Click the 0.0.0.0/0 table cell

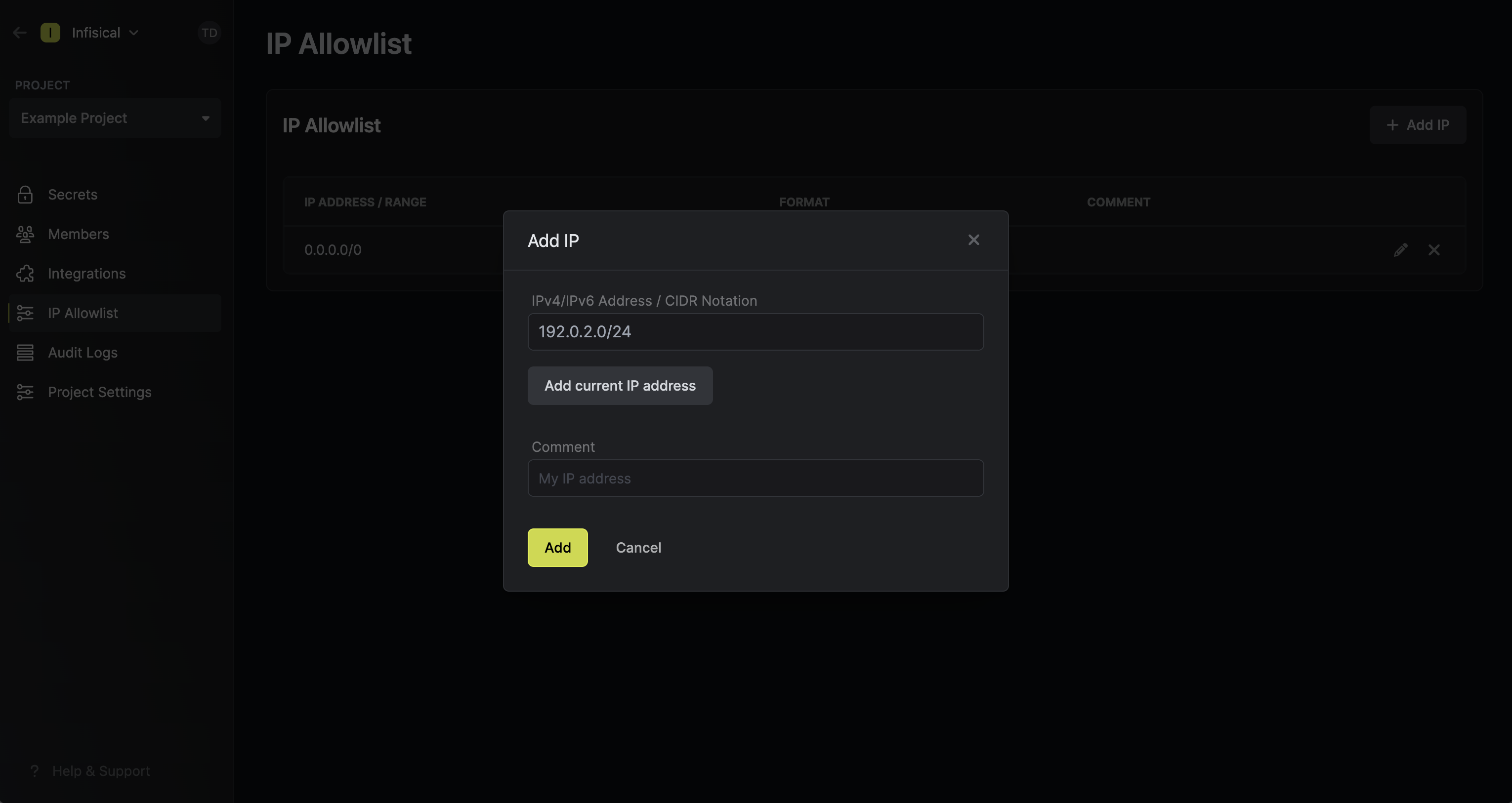(x=333, y=250)
